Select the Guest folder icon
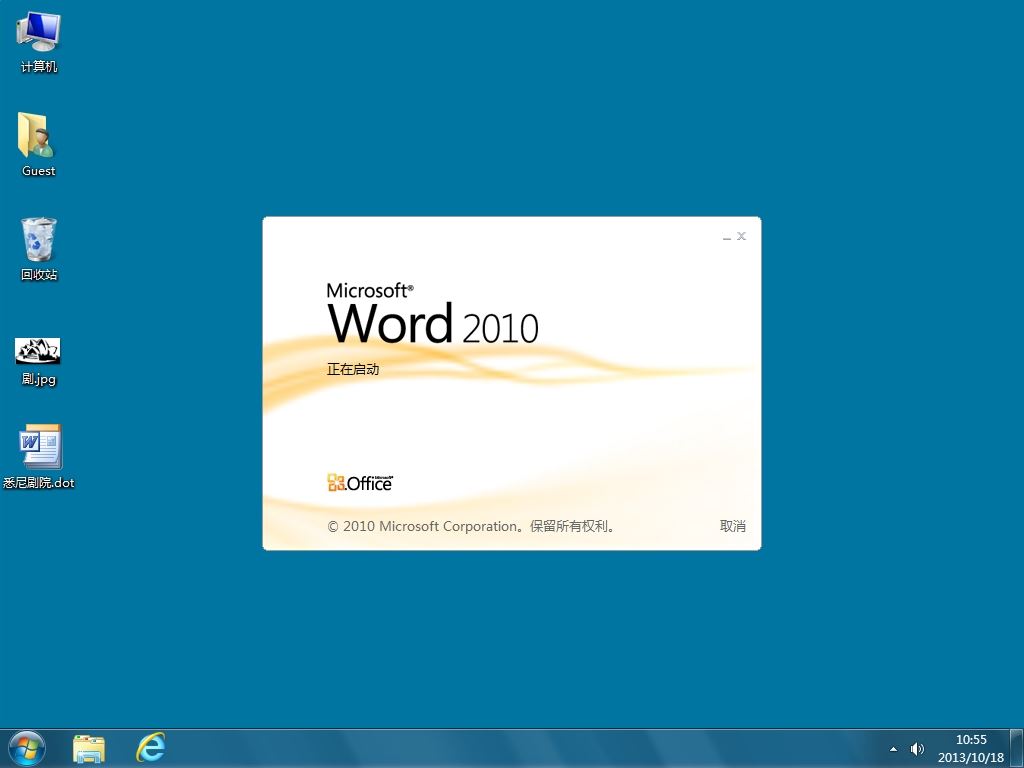 pyautogui.click(x=39, y=144)
